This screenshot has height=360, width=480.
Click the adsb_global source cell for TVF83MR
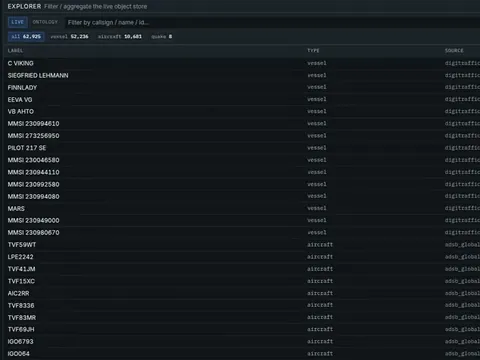pos(462,317)
